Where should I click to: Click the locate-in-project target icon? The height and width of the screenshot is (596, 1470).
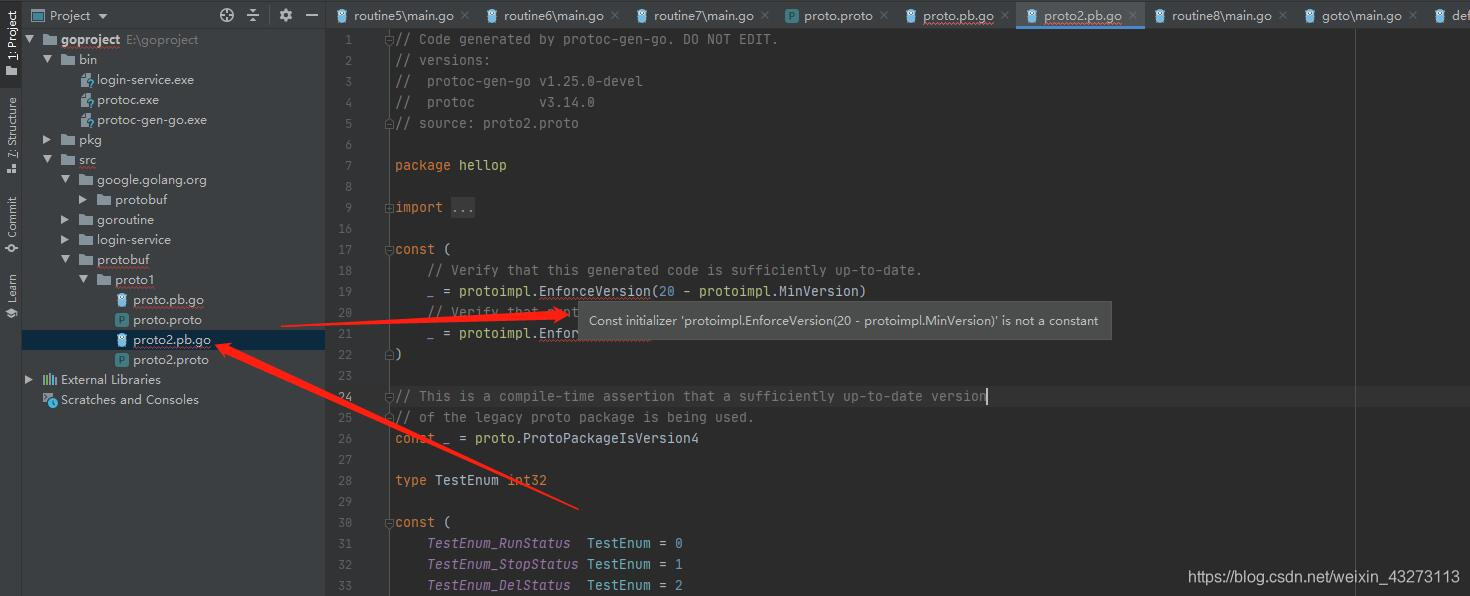227,15
